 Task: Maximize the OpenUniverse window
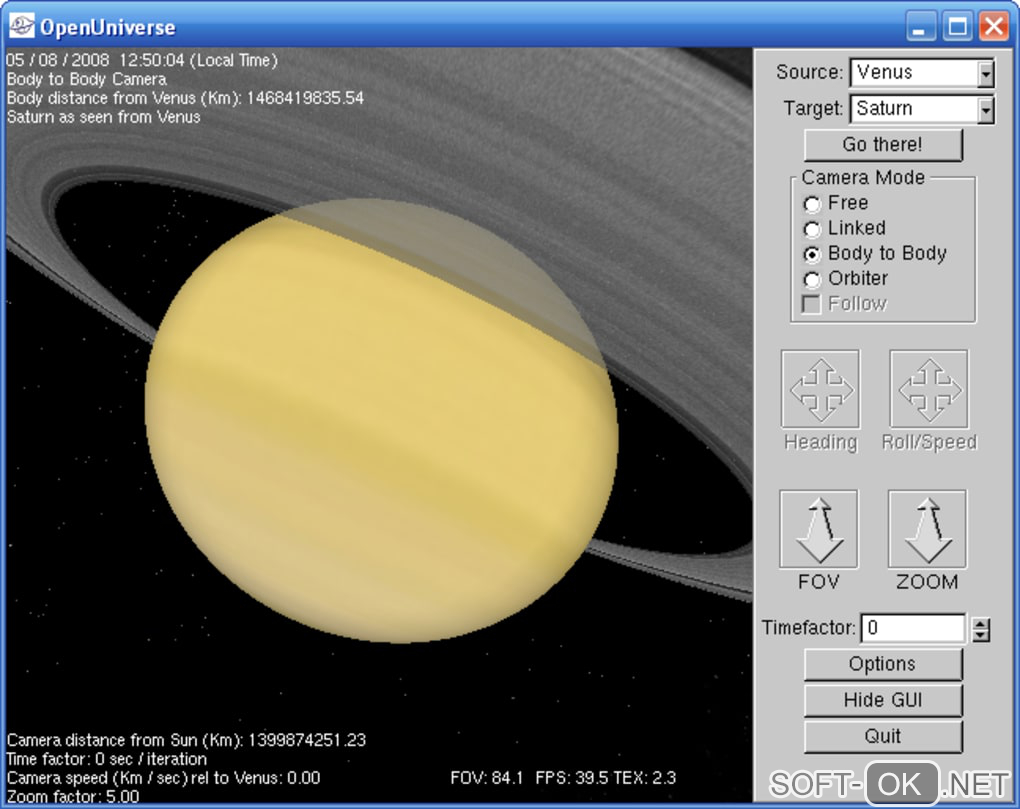click(957, 26)
